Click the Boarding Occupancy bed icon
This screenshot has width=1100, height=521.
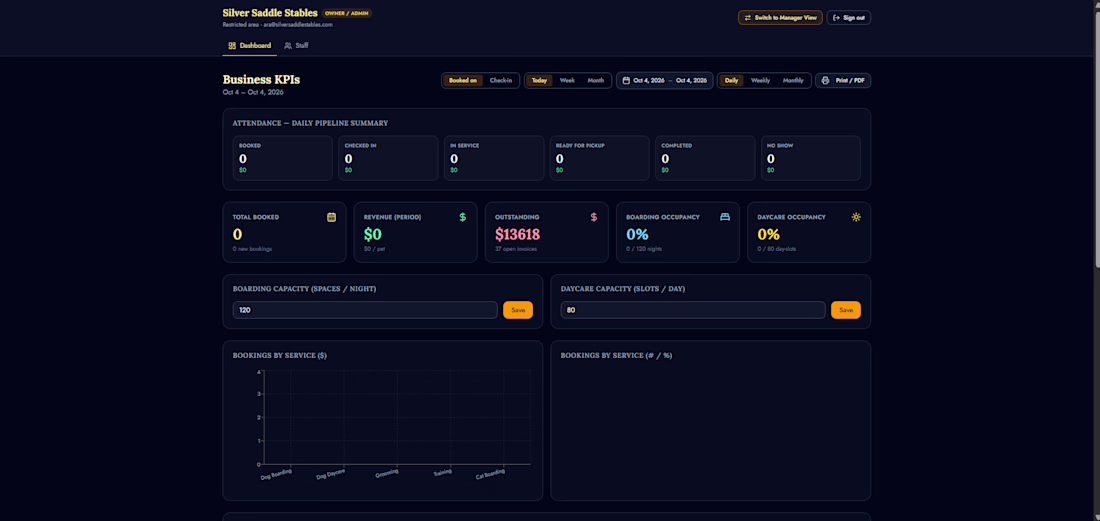(x=725, y=217)
